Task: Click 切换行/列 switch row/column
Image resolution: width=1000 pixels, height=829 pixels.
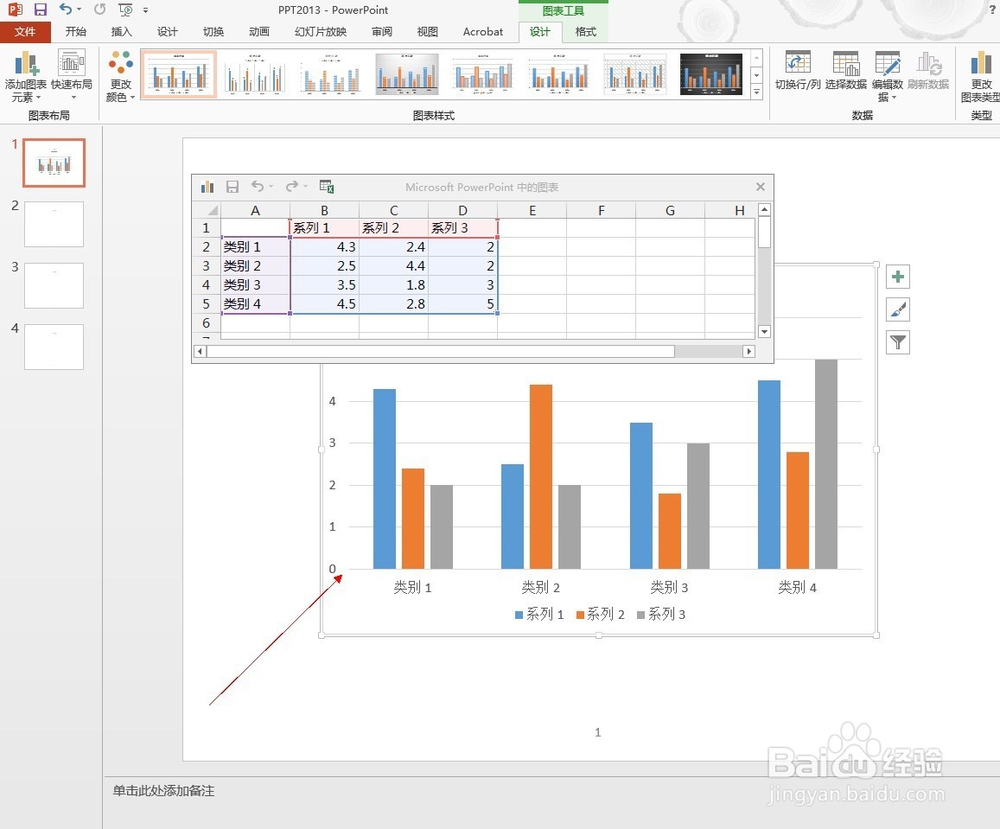Action: pyautogui.click(x=798, y=70)
